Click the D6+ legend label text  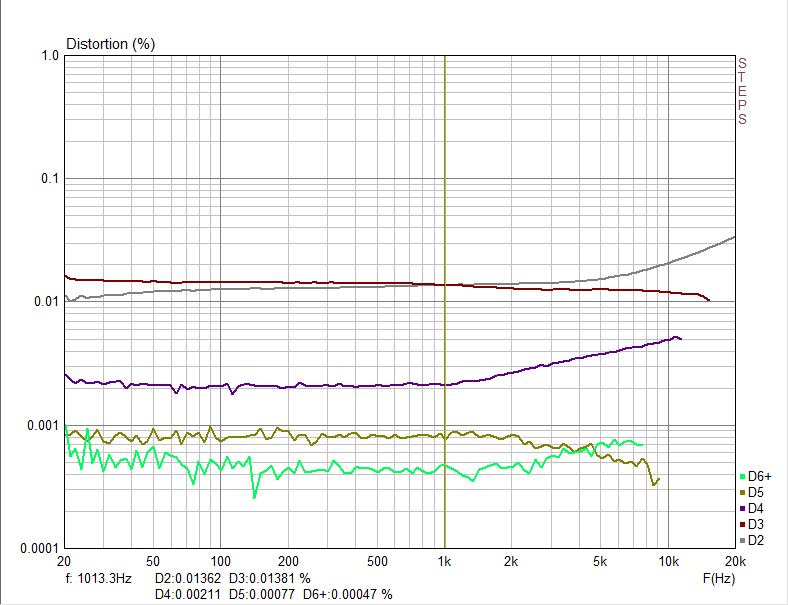759,477
